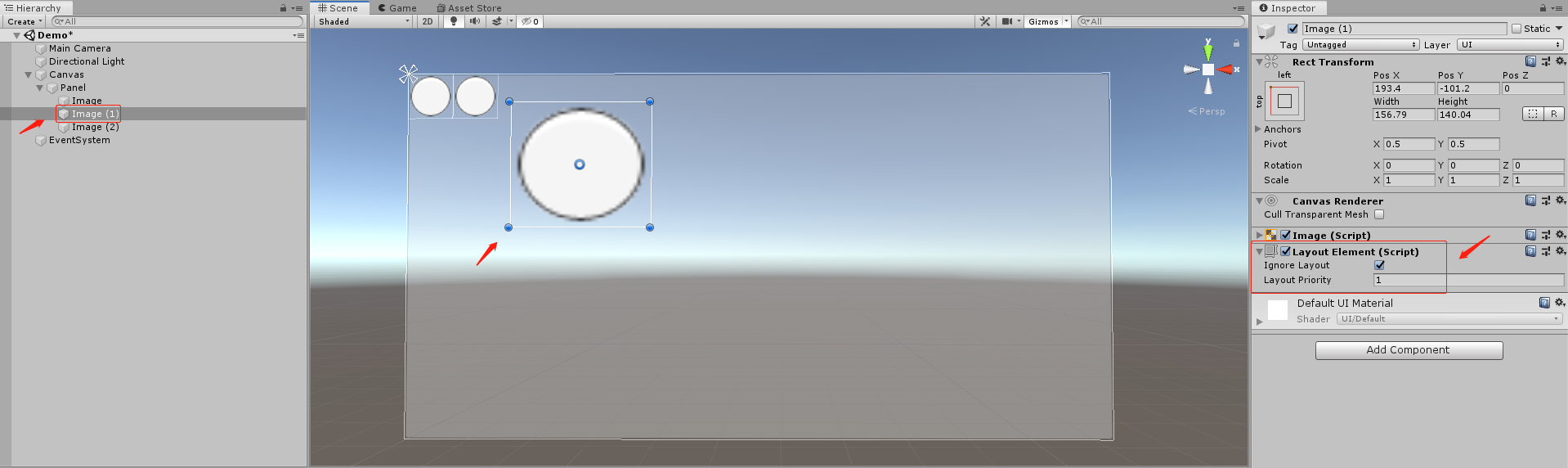The image size is (1568, 468).
Task: Collapse the Canvas node in Hierarchy
Action: [28, 74]
